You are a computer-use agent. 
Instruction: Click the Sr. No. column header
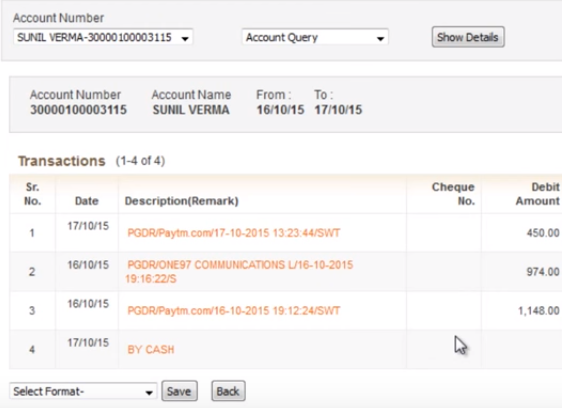(x=32, y=194)
